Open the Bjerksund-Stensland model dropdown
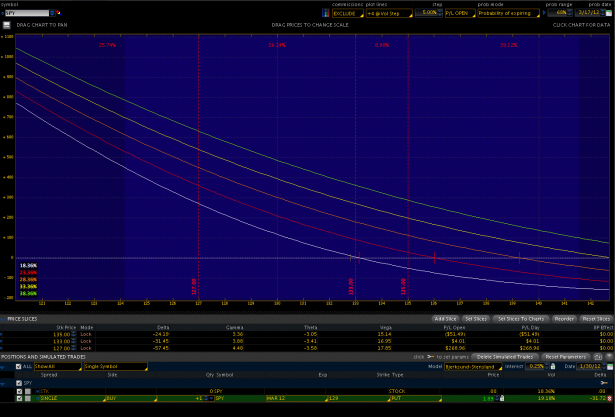The height and width of the screenshot is (417, 615). point(473,366)
